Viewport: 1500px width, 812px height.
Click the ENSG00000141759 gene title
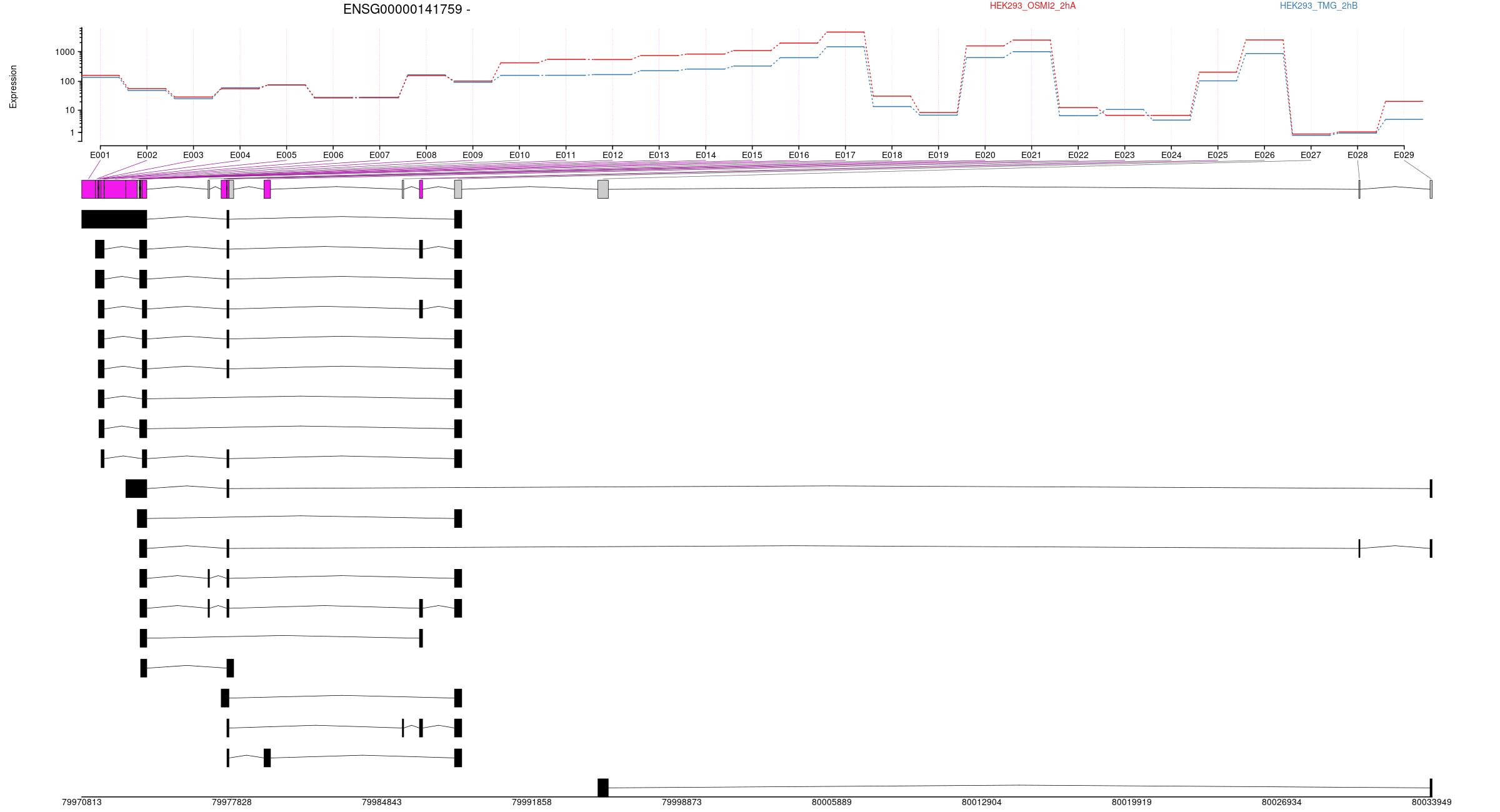coord(406,9)
